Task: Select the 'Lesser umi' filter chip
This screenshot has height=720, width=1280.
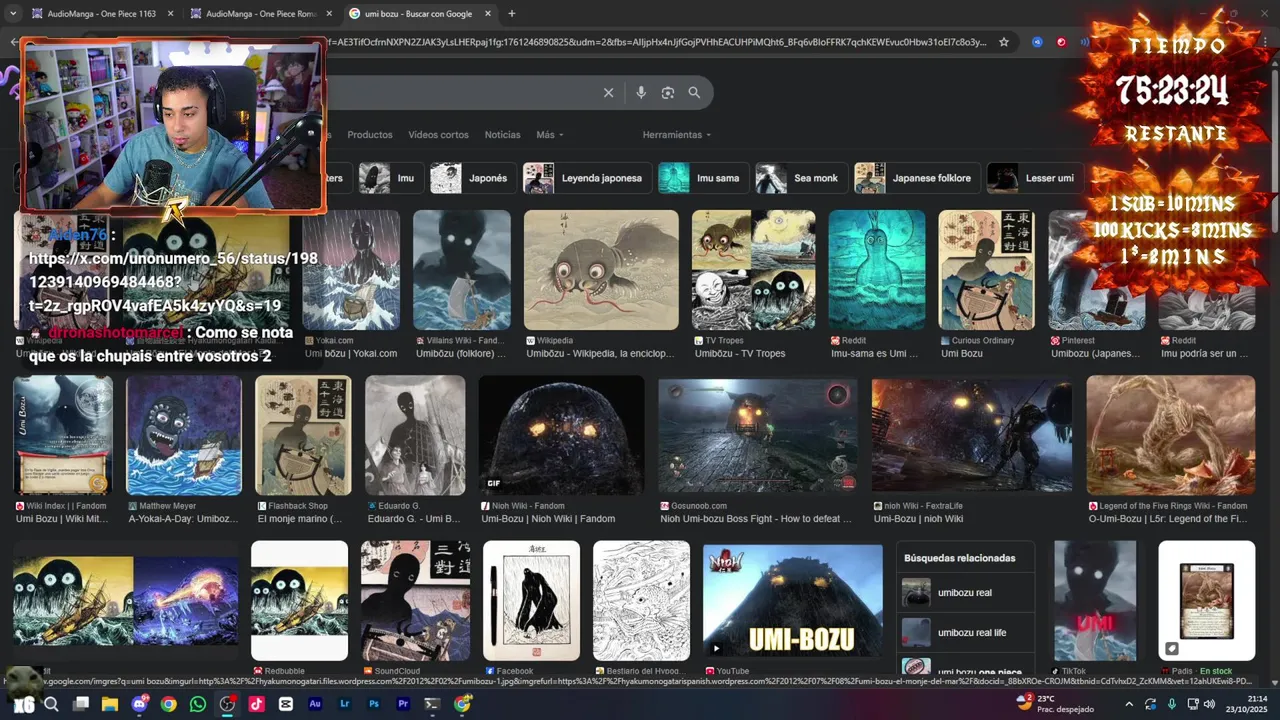Action: tap(1035, 178)
